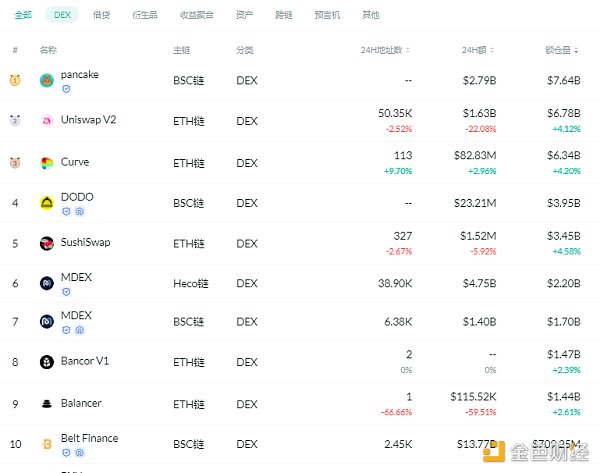This screenshot has width=600, height=473.
Task: Sort by 锁仓量 column arrows
Action: click(x=578, y=49)
